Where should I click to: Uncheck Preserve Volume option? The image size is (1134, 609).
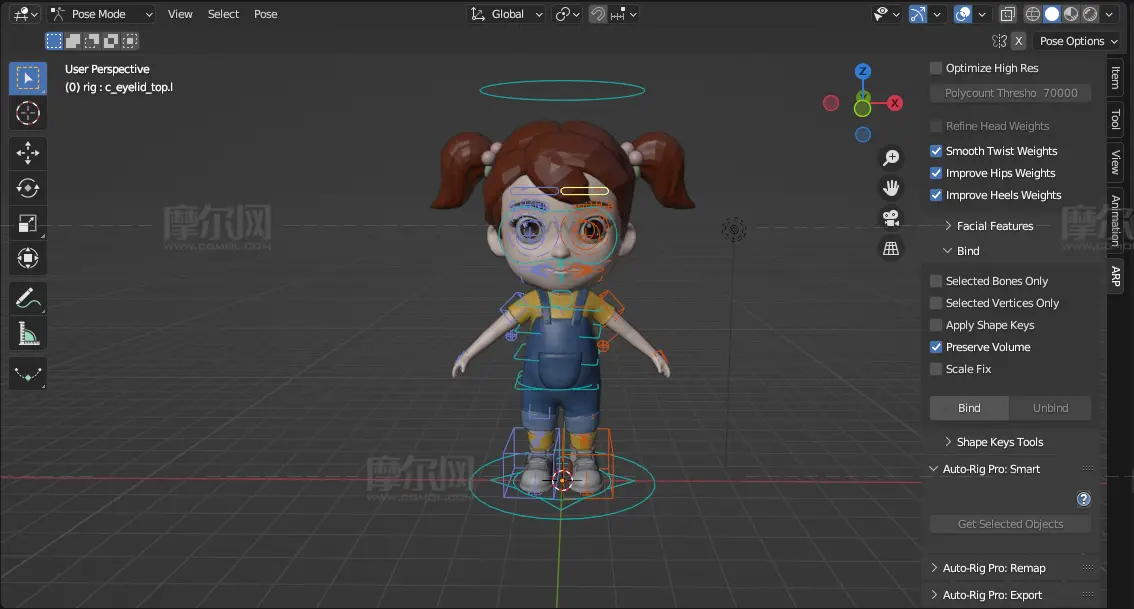[x=936, y=347]
